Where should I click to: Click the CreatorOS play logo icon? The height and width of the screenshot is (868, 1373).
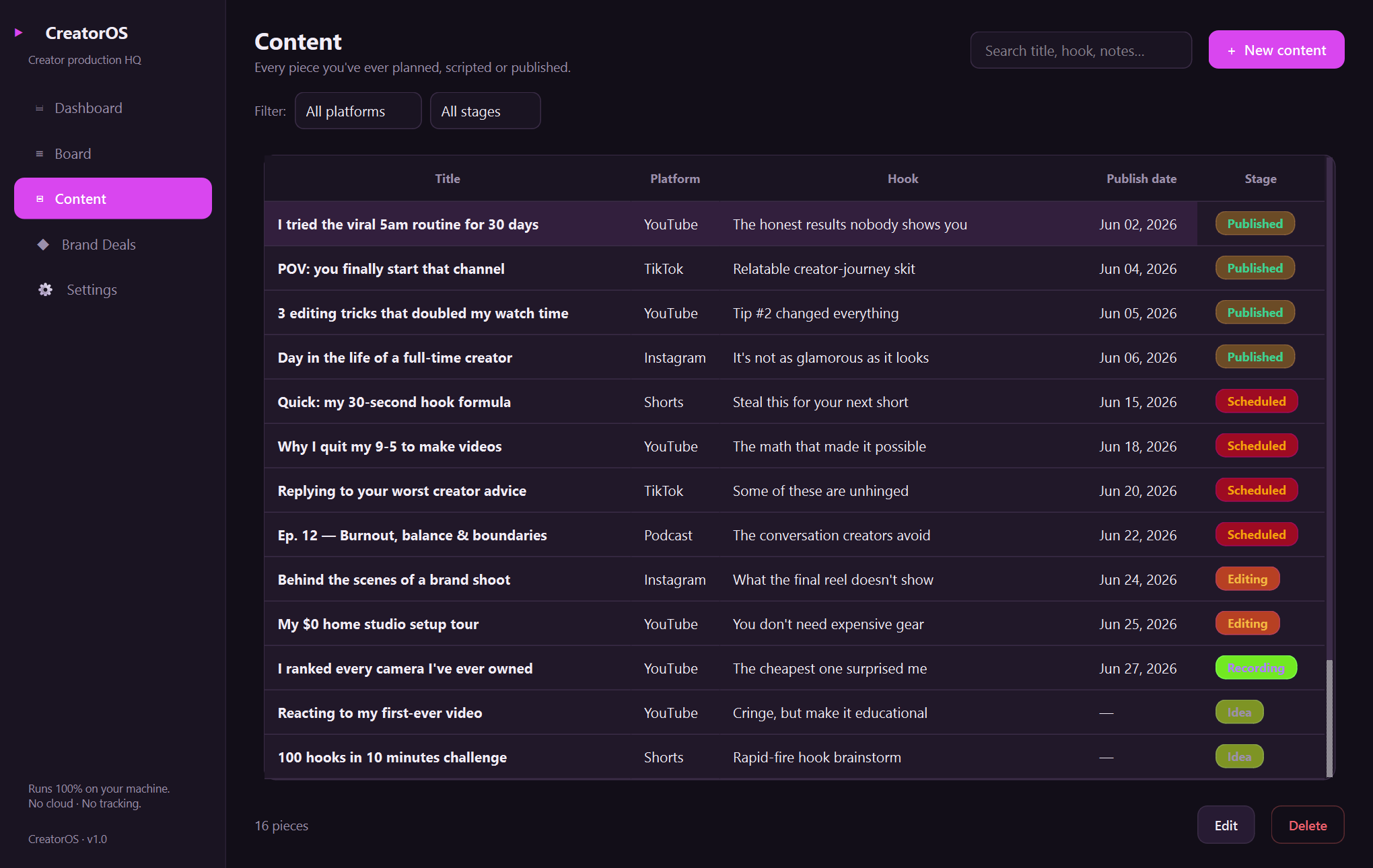(19, 32)
